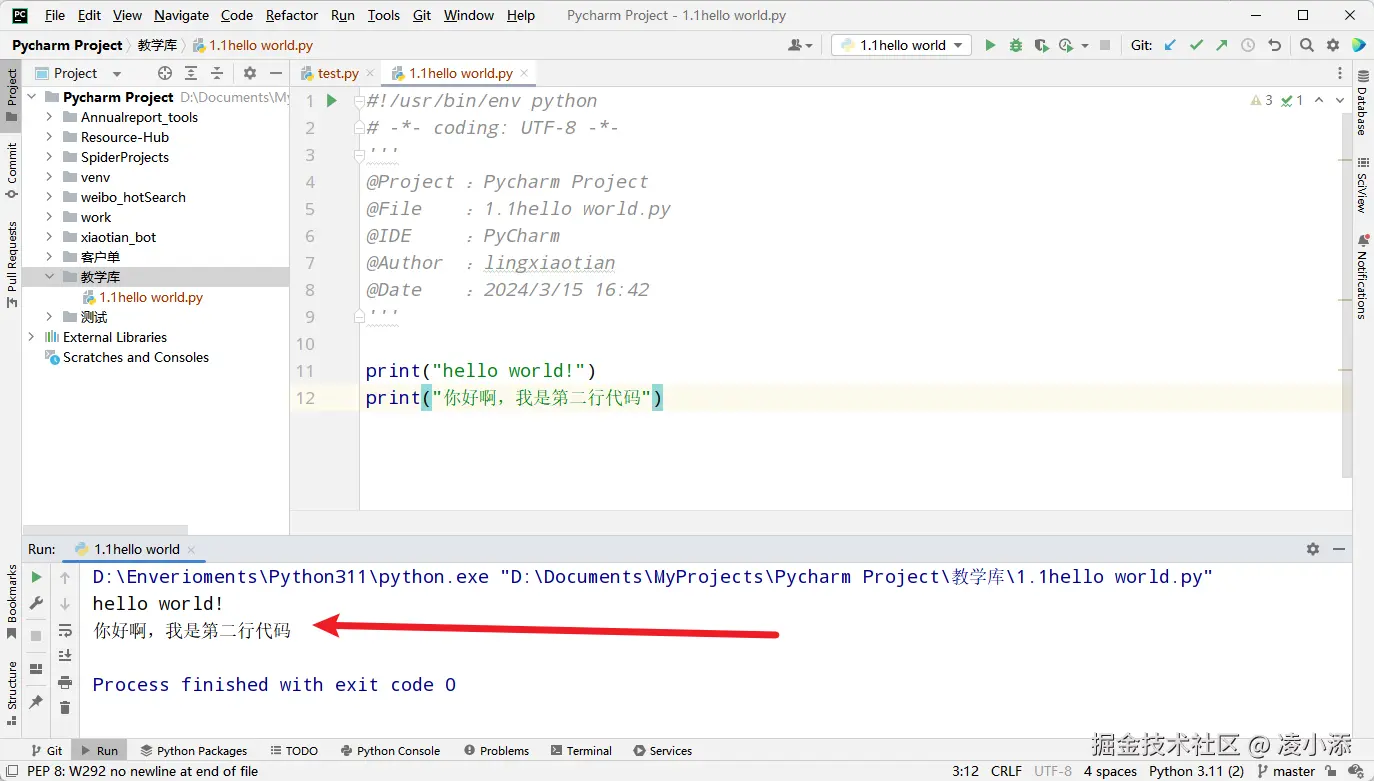Open the Tools menu
The image size is (1374, 781).
click(384, 15)
